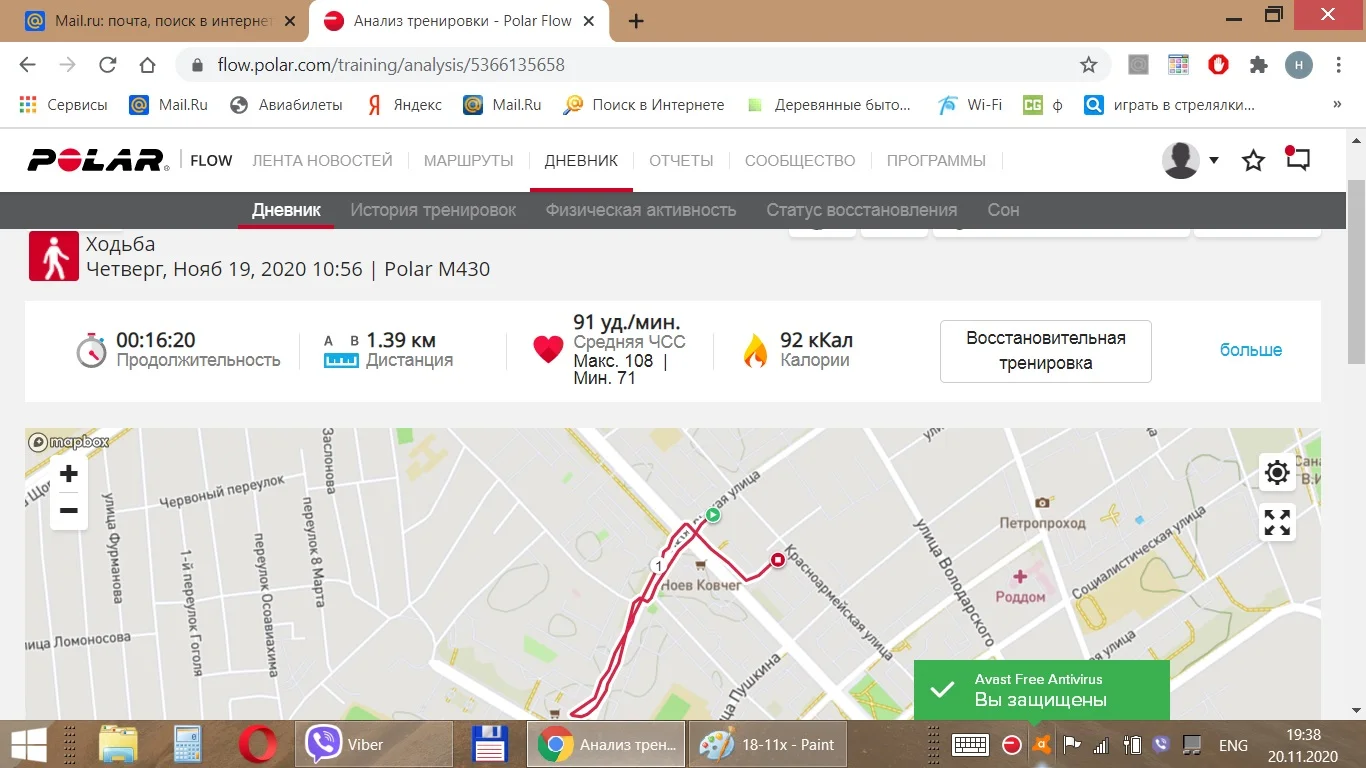The image size is (1366, 768).
Task: Click the Polar logo
Action: click(98, 160)
